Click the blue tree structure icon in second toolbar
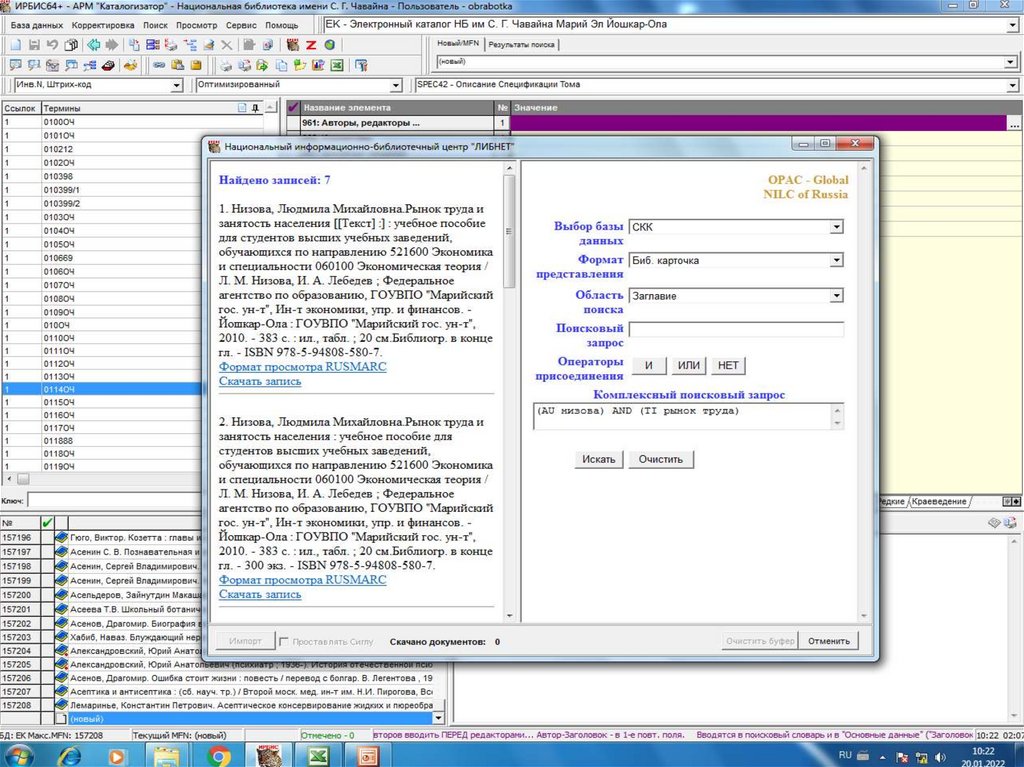Viewport: 1024px width, 767px height. pos(89,65)
